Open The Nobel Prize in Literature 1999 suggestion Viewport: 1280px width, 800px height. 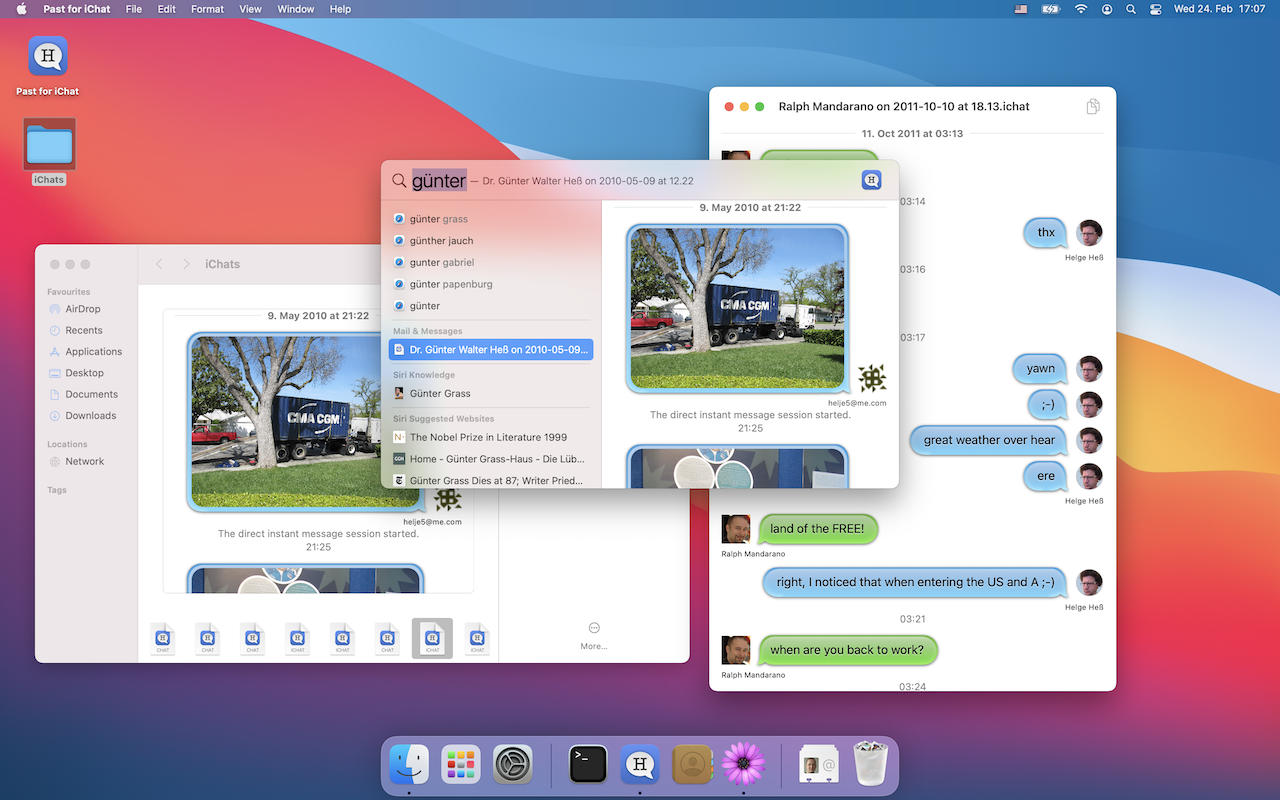click(488, 437)
